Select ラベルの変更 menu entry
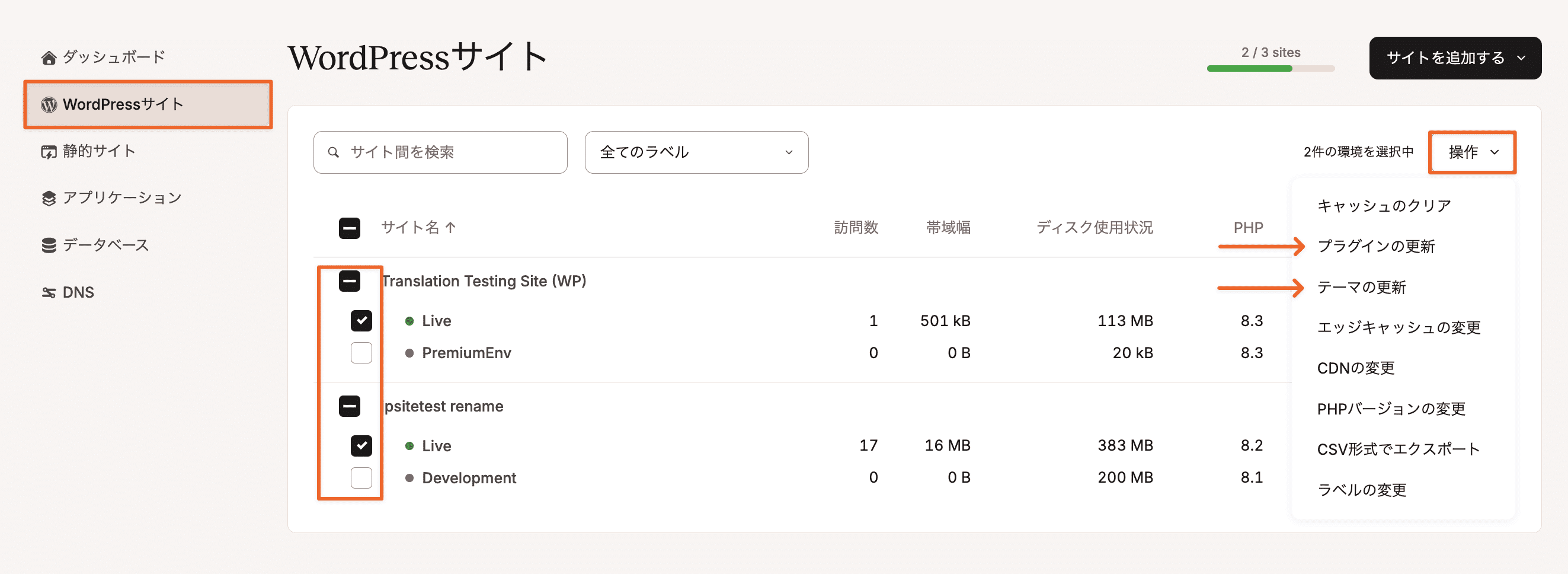This screenshot has width=1568, height=574. (x=1362, y=490)
